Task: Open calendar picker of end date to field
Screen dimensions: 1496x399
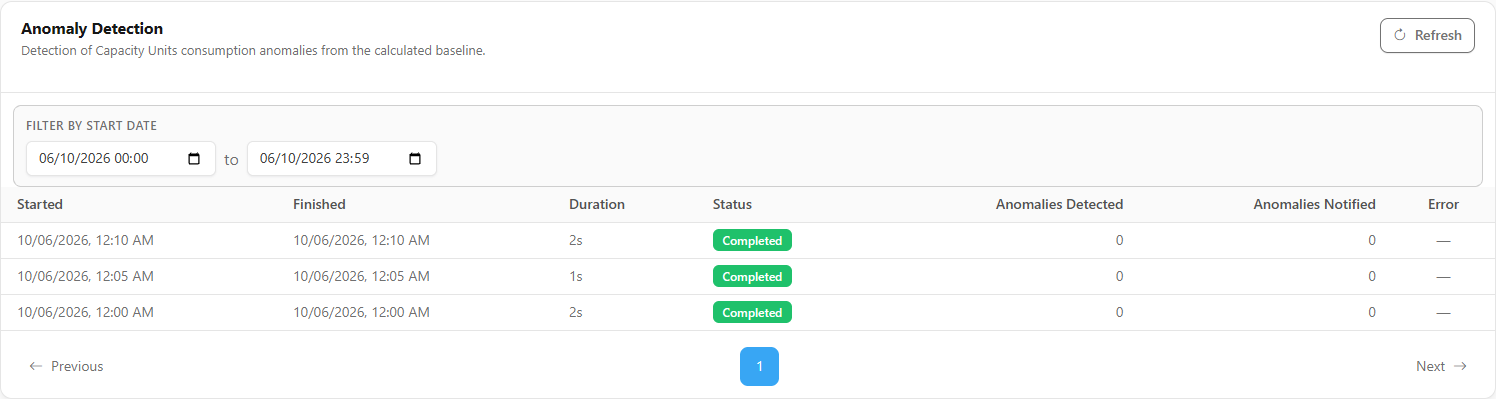Action: pyautogui.click(x=416, y=158)
